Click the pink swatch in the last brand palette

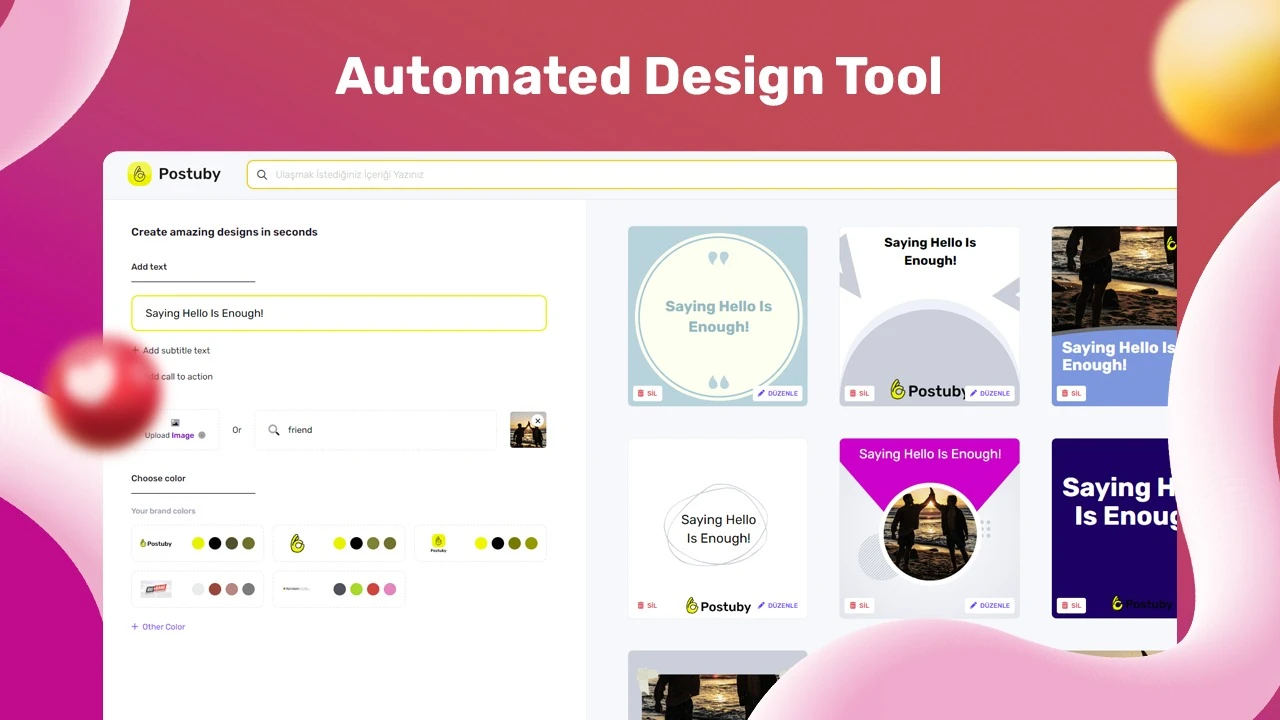click(x=390, y=589)
